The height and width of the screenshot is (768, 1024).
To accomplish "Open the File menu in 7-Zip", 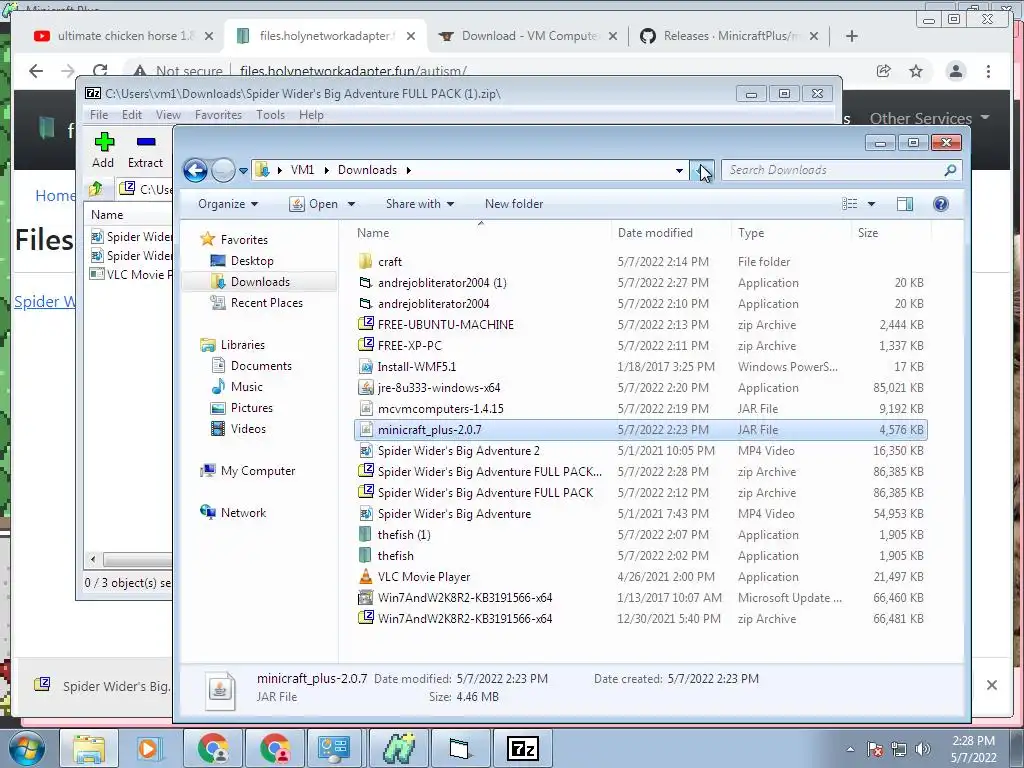I will coord(99,115).
